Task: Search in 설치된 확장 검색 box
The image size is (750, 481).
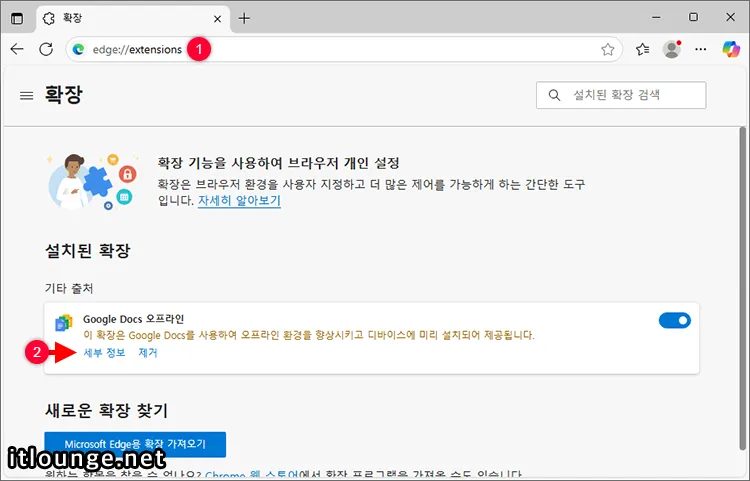Action: point(621,95)
